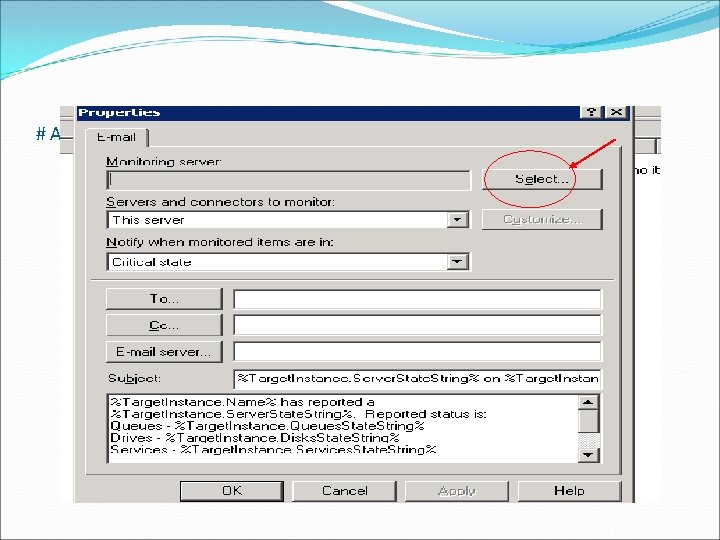720x540 pixels.
Task: Click the Cancel button
Action: (344, 491)
